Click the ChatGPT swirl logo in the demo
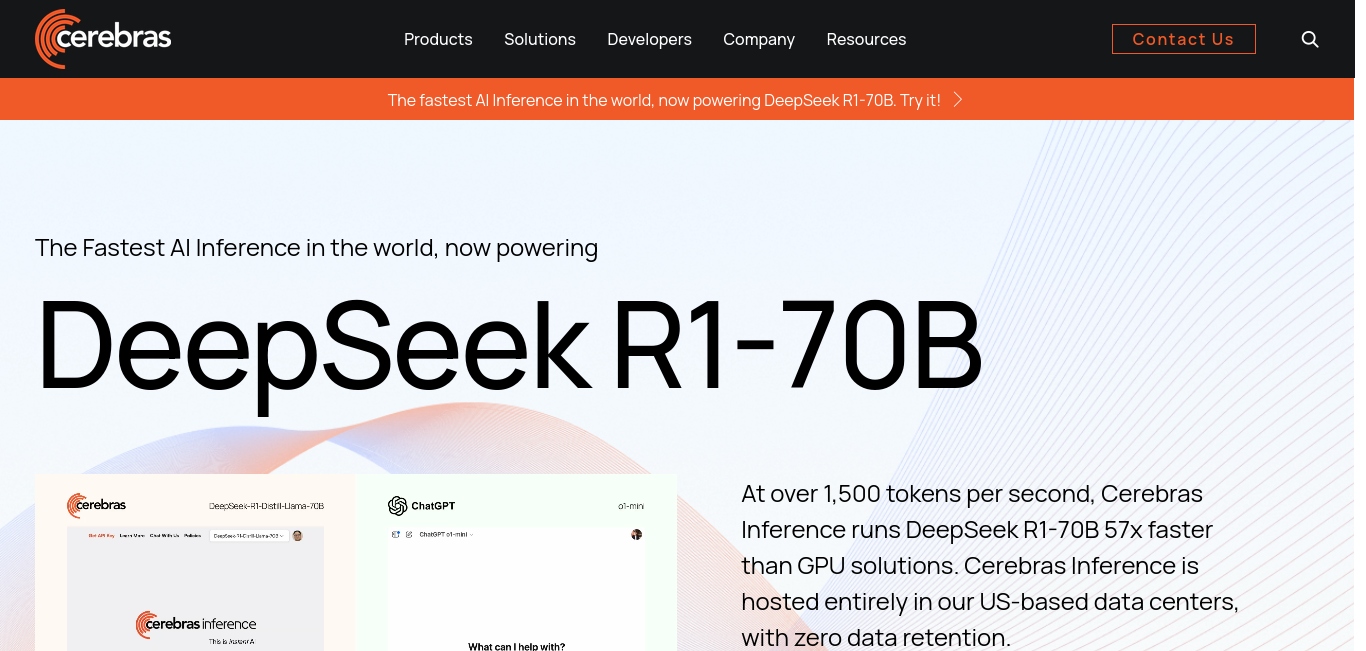The image size is (1366, 651). point(398,506)
